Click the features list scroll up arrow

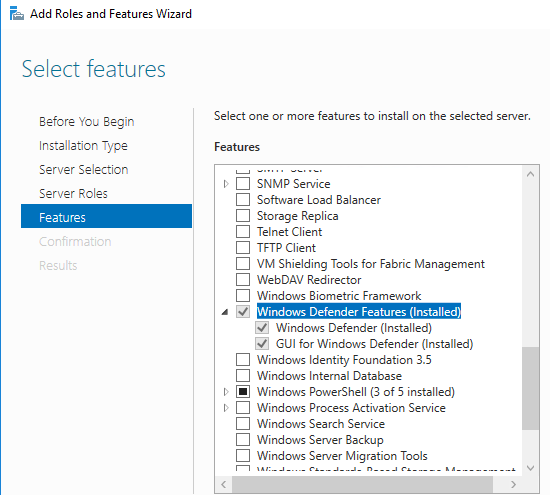tap(530, 174)
